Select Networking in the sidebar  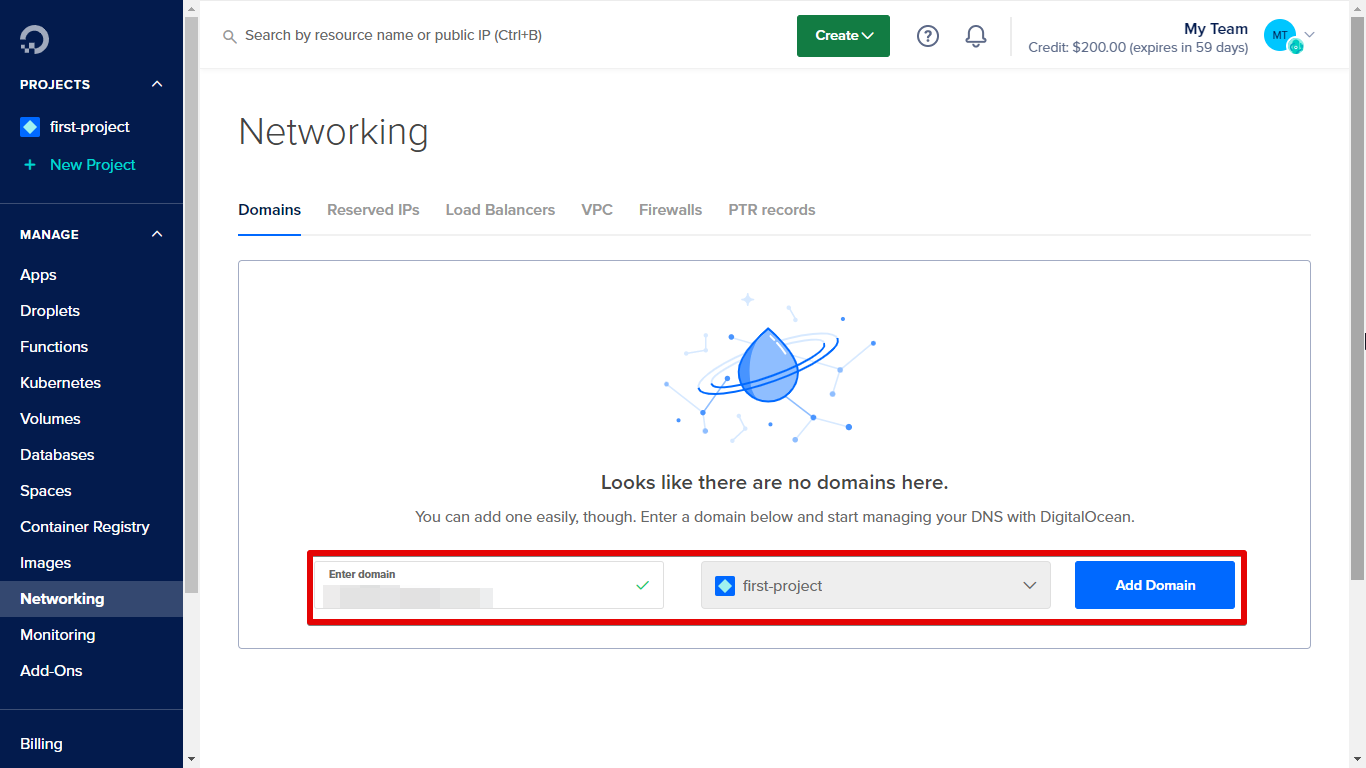coord(91,599)
